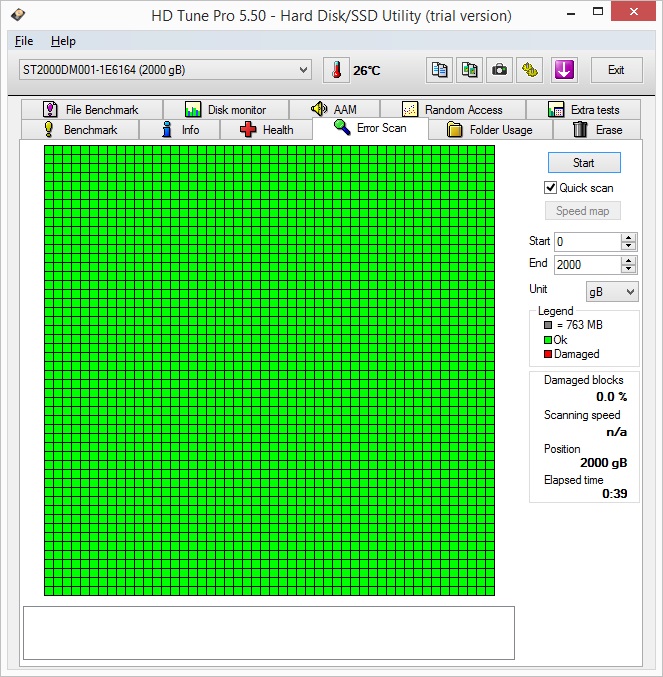Screen dimensions: 663x677
Task: Open the Folder Usage tab
Action: click(x=490, y=130)
